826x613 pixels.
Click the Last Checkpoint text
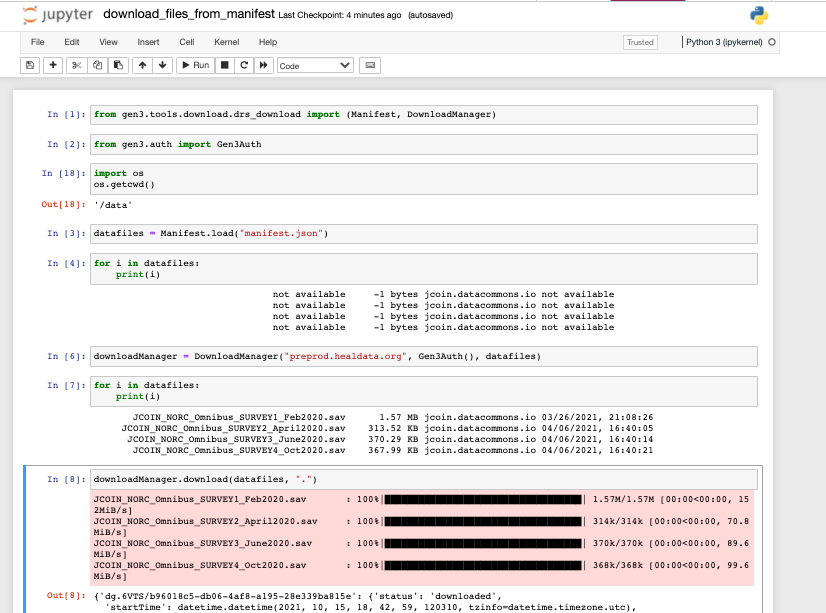click(340, 15)
